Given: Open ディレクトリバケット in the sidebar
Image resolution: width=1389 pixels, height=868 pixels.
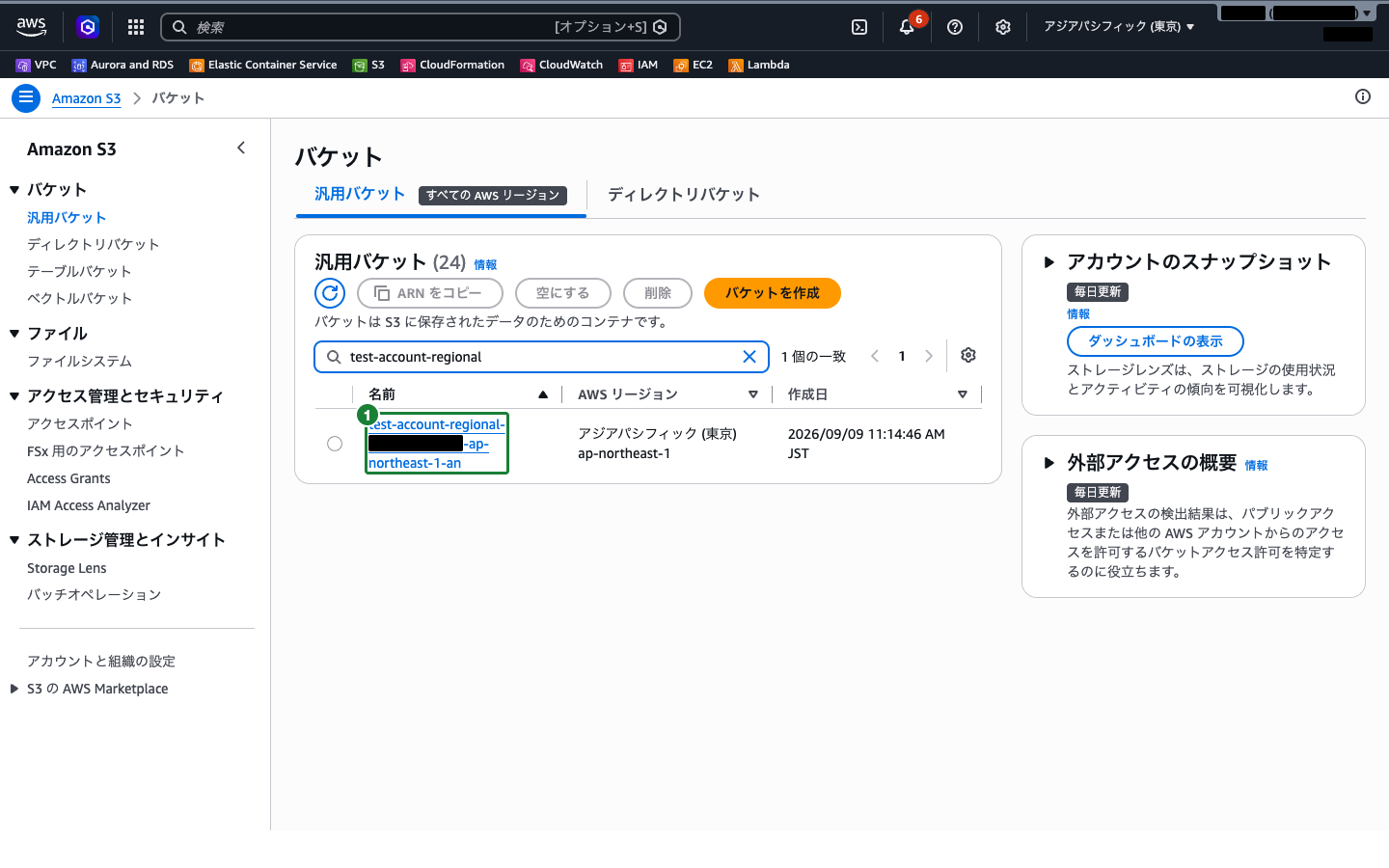Looking at the screenshot, I should coord(94,245).
